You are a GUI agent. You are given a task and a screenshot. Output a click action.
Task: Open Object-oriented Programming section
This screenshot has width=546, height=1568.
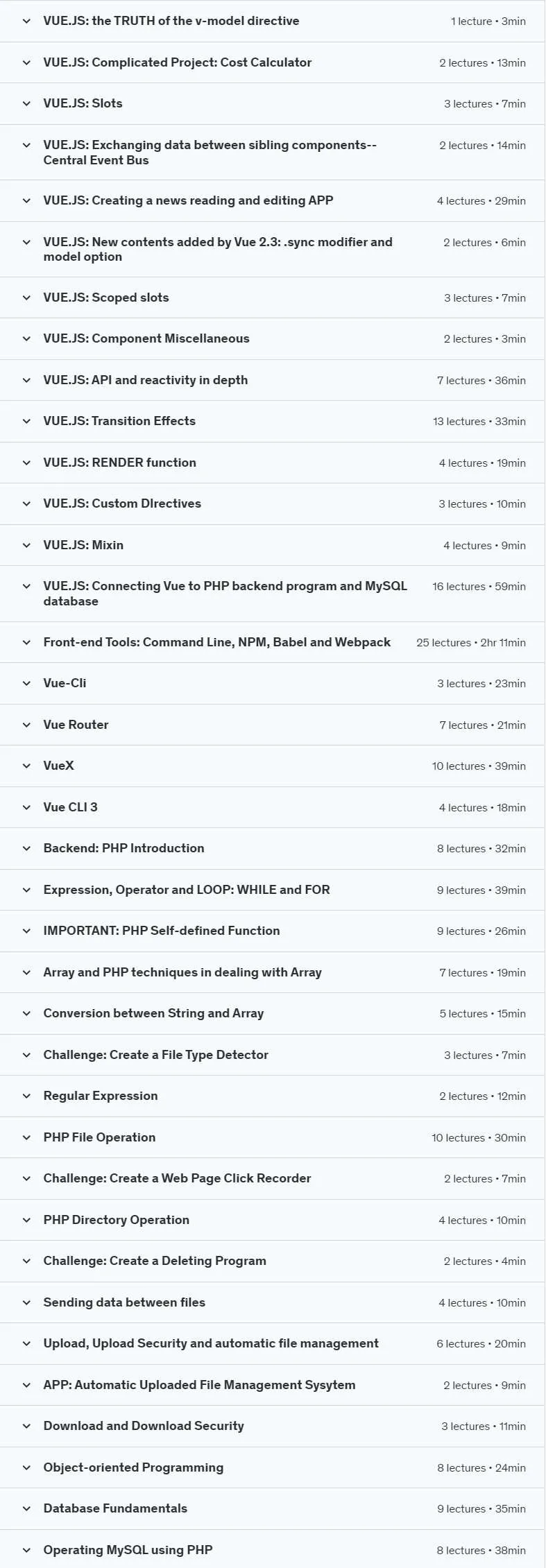coord(273,1467)
